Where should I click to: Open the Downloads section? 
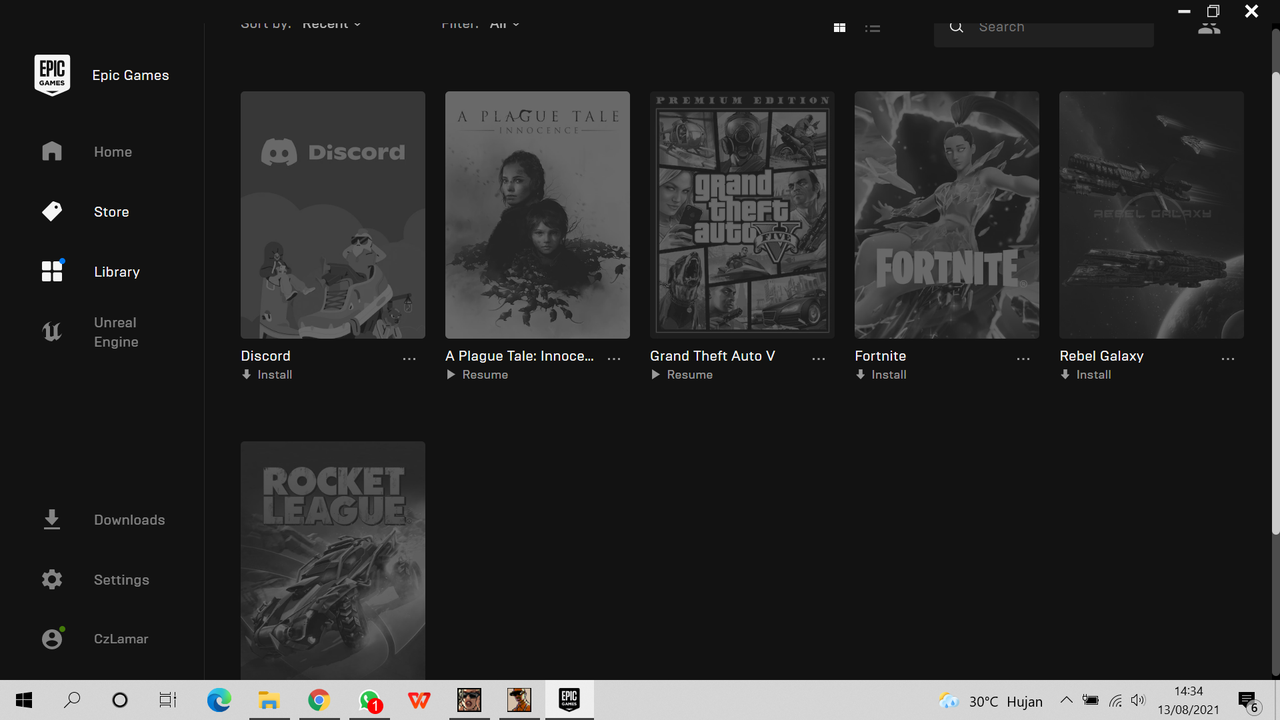click(129, 520)
